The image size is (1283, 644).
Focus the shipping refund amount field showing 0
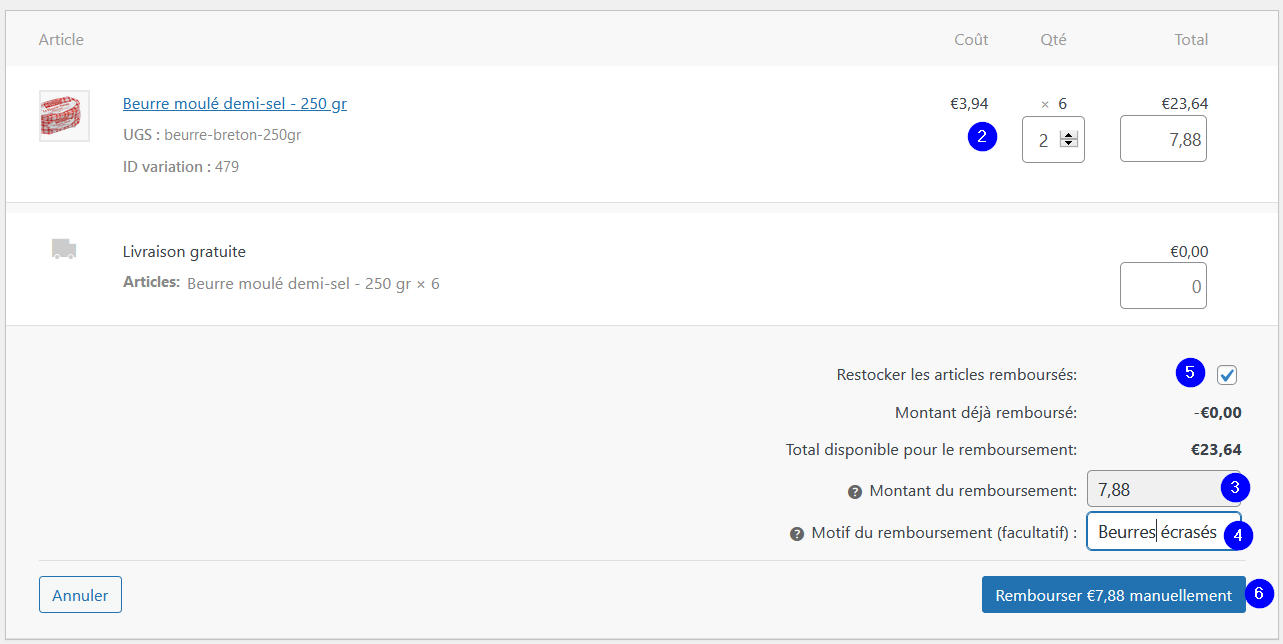click(1163, 286)
